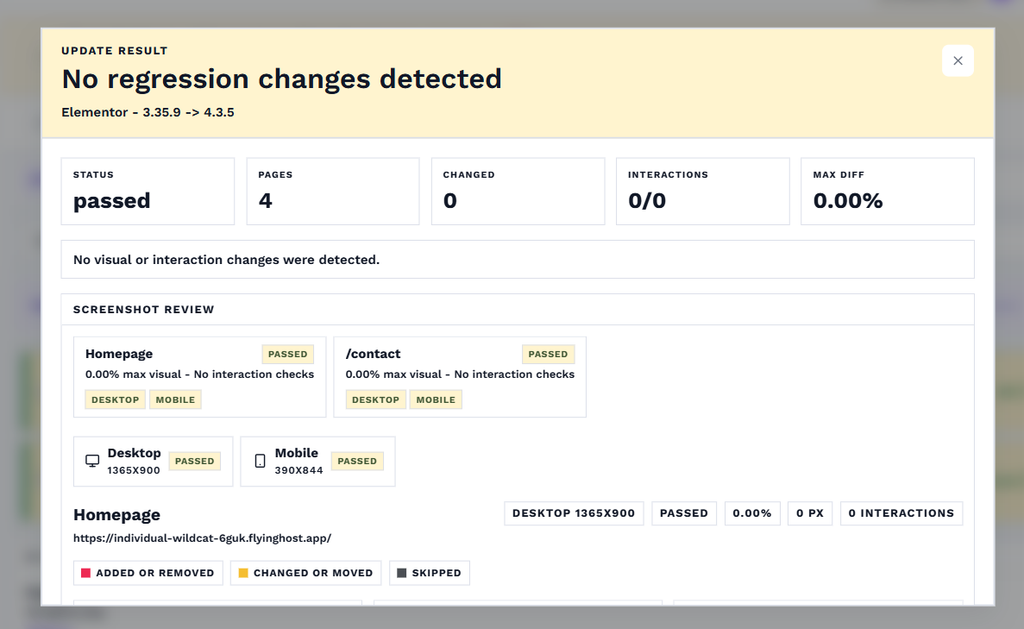Click the gray Skipped swatch

402,573
